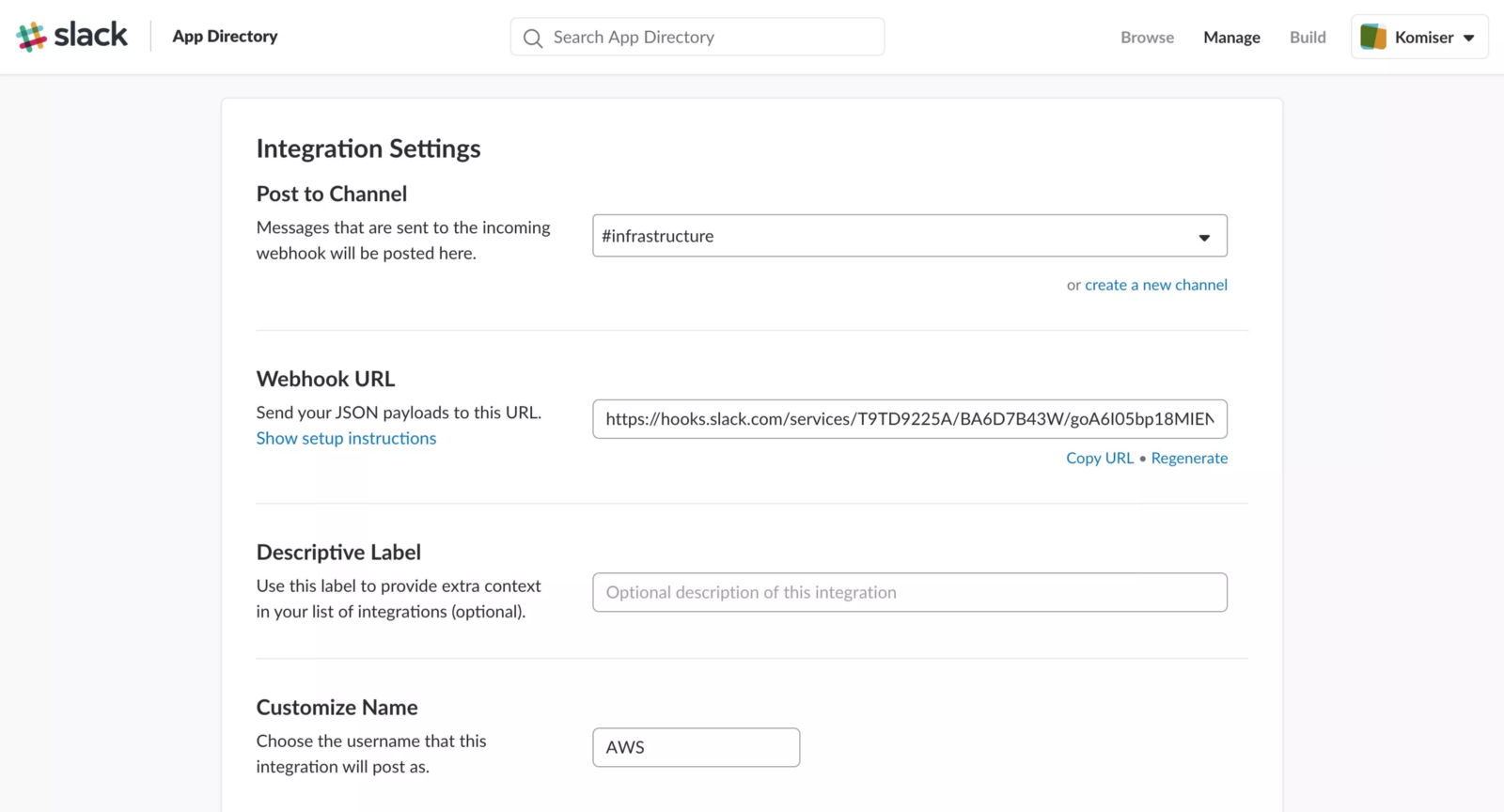The width and height of the screenshot is (1504, 812).
Task: Click the AWS username field
Action: (696, 747)
